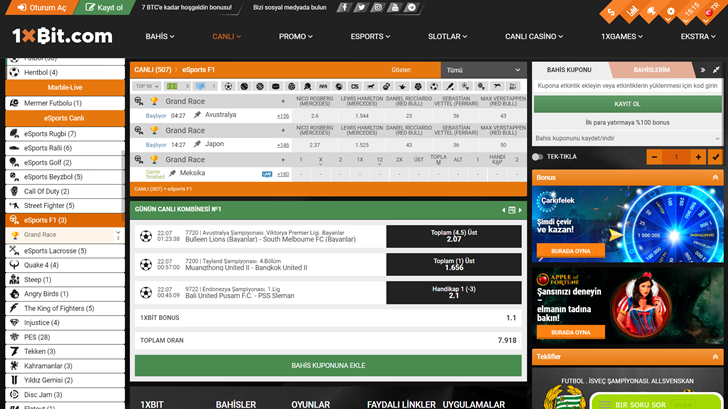Increase the one-click stake with plus
Viewport: 728px width, 409px height.
(698, 157)
